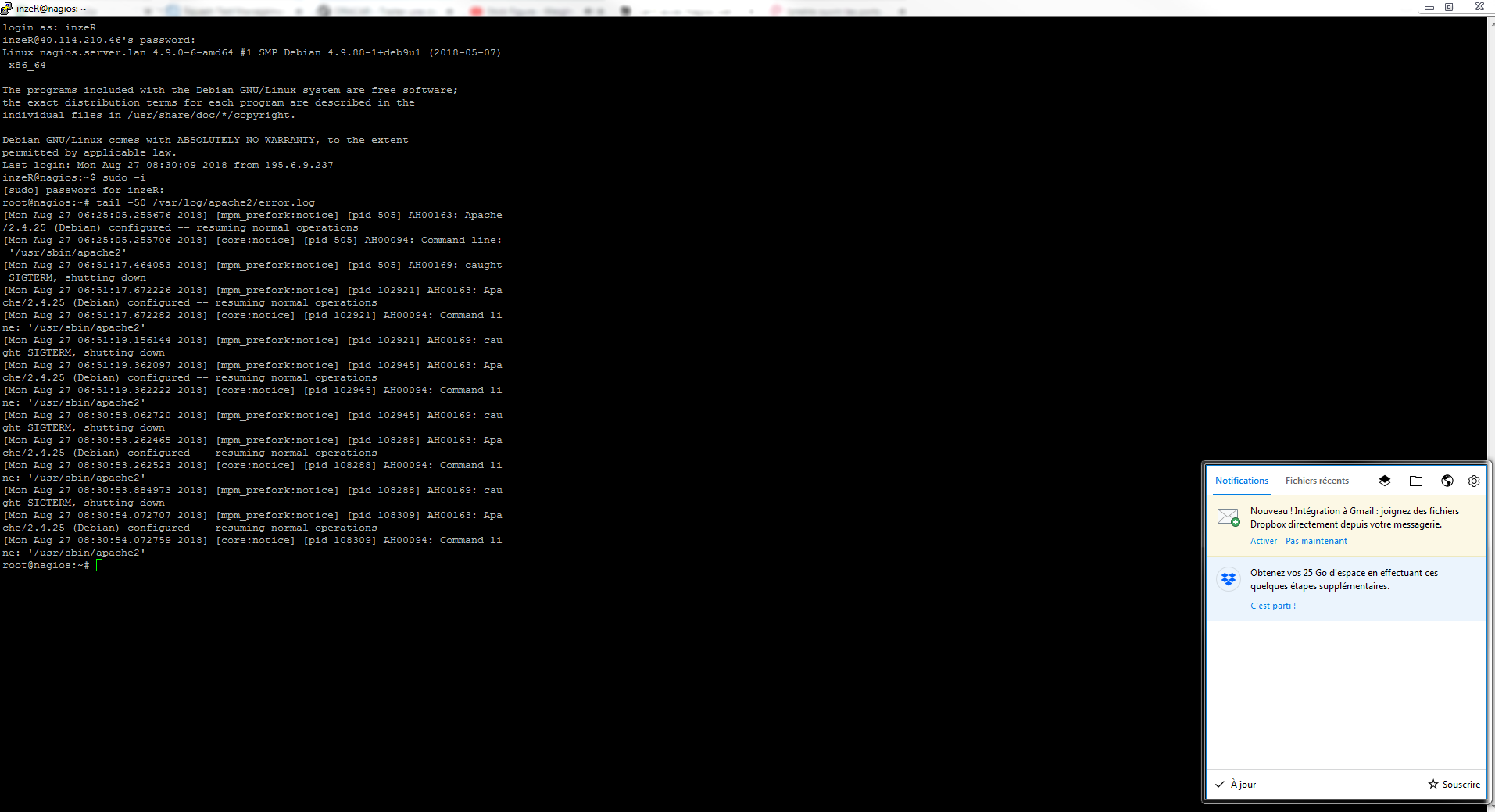Restore down the PuTTY window
The width and height of the screenshot is (1495, 812).
tap(1449, 7)
